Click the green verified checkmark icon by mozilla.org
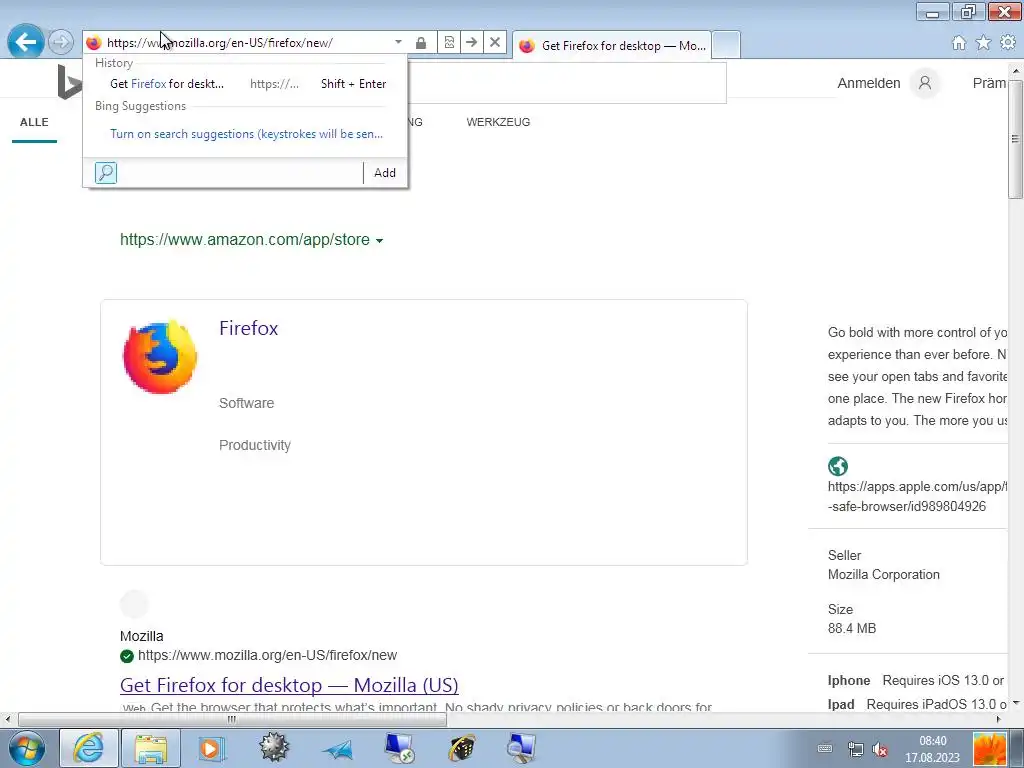 [x=127, y=656]
